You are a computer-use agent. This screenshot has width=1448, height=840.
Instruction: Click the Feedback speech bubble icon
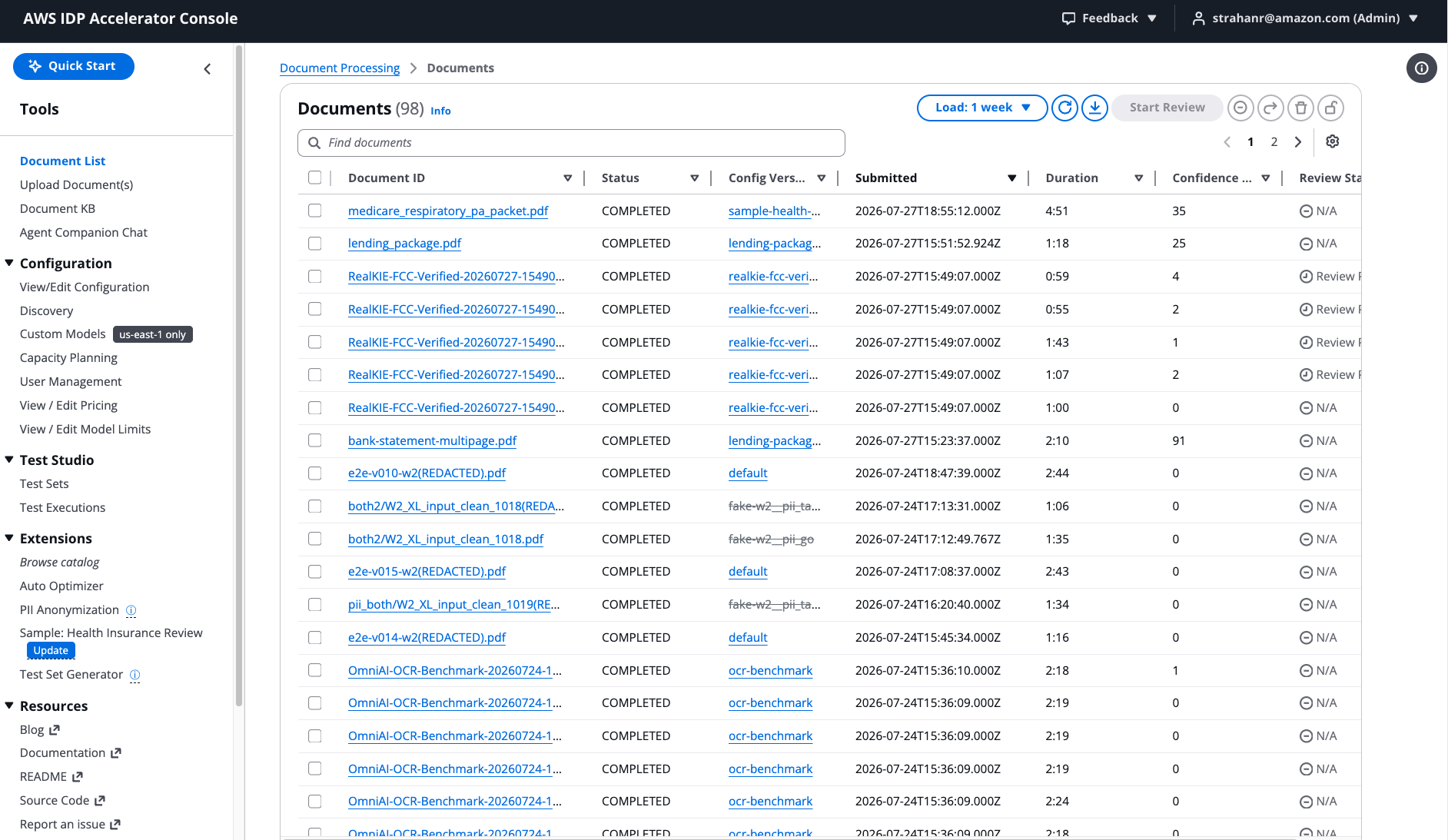1068,18
